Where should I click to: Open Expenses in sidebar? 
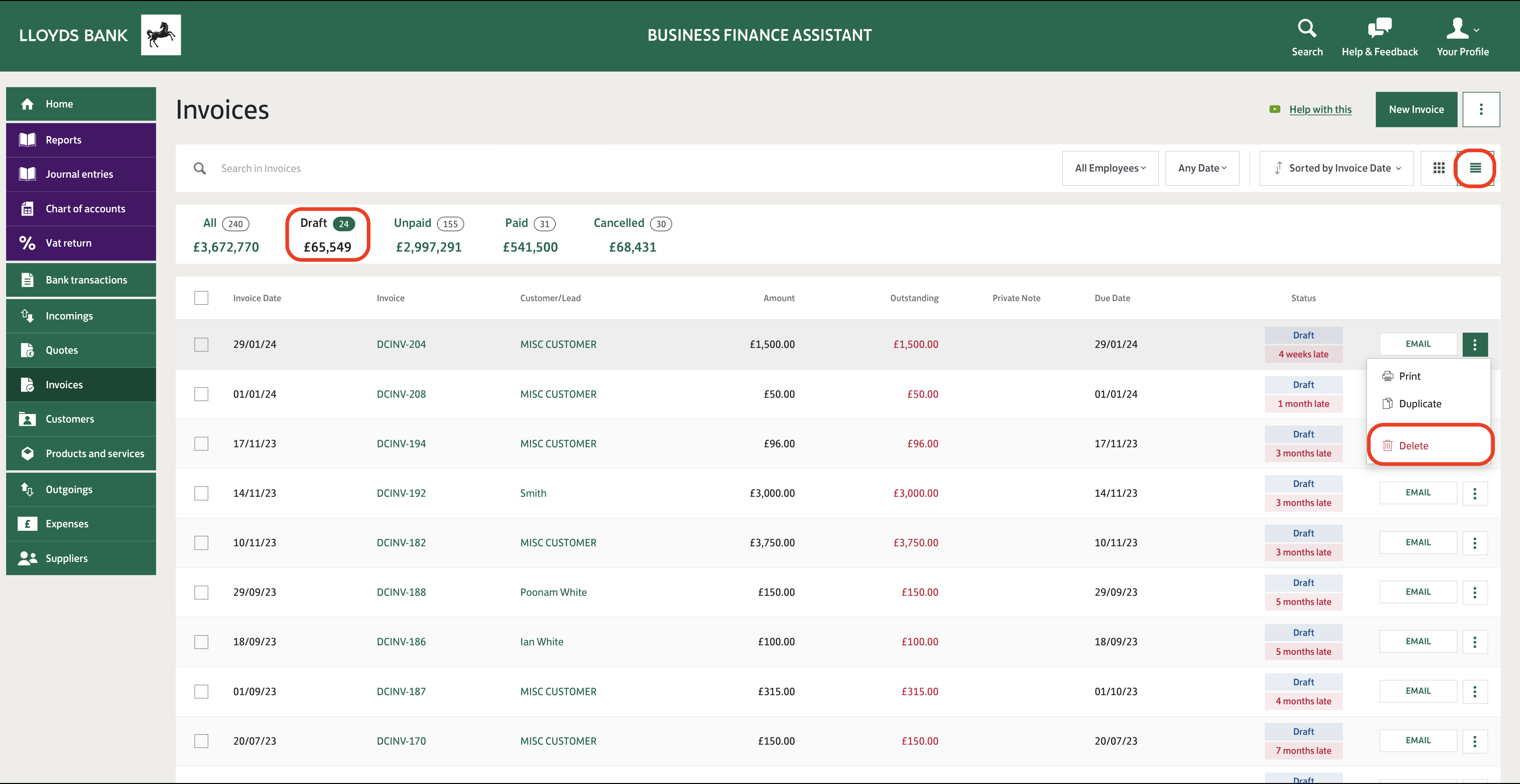81,524
